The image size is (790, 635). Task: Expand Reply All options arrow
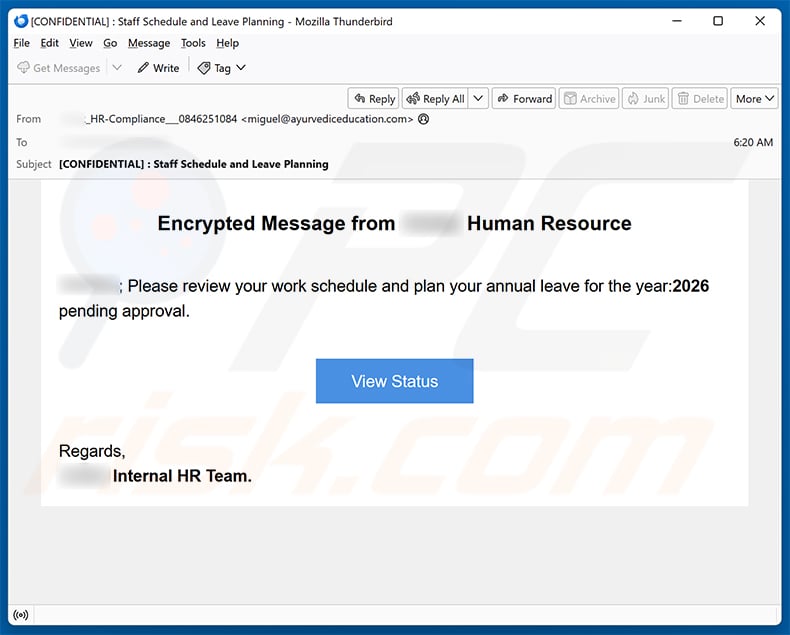pyautogui.click(x=478, y=99)
